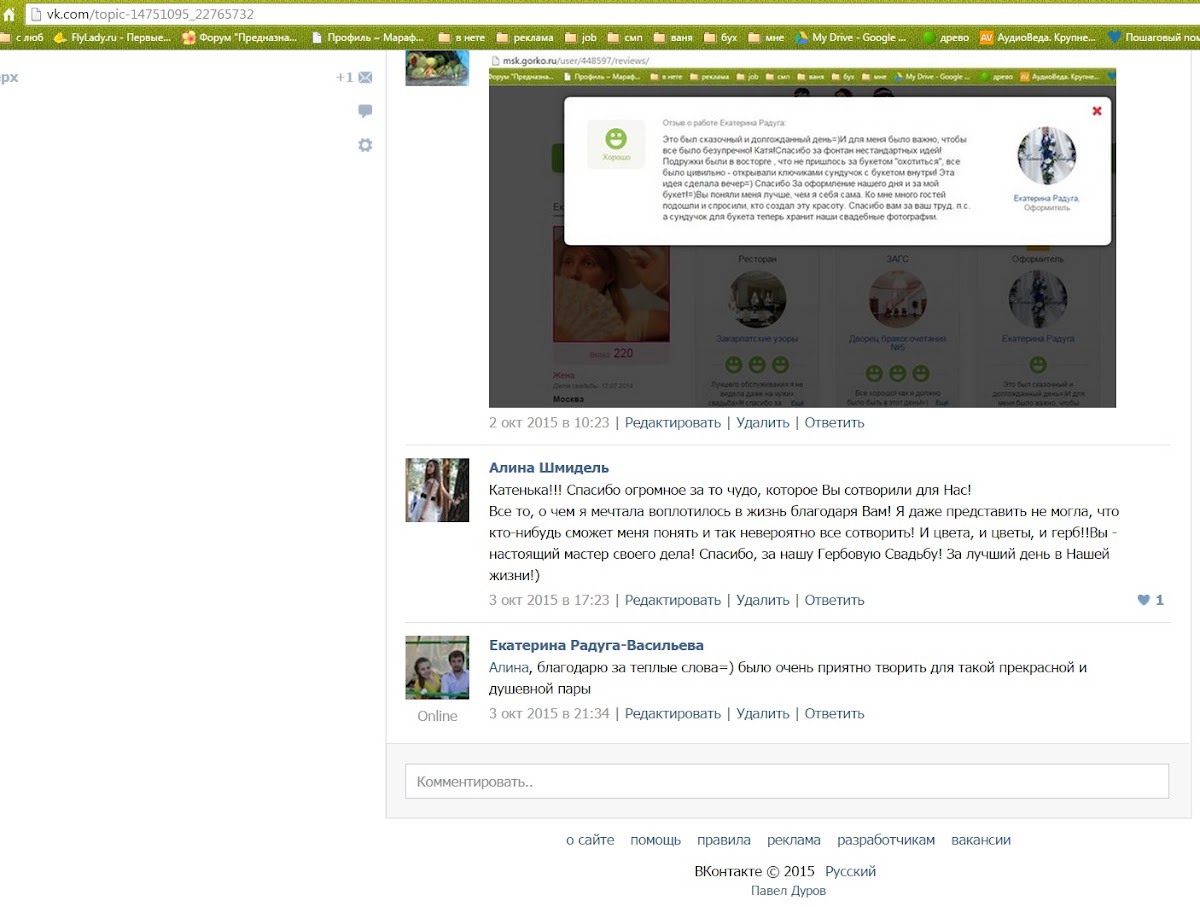Image resolution: width=1200 pixels, height=907 pixels.
Task: Click Редактировать on the 3 окт 21:34 comment
Action: pyautogui.click(x=673, y=713)
